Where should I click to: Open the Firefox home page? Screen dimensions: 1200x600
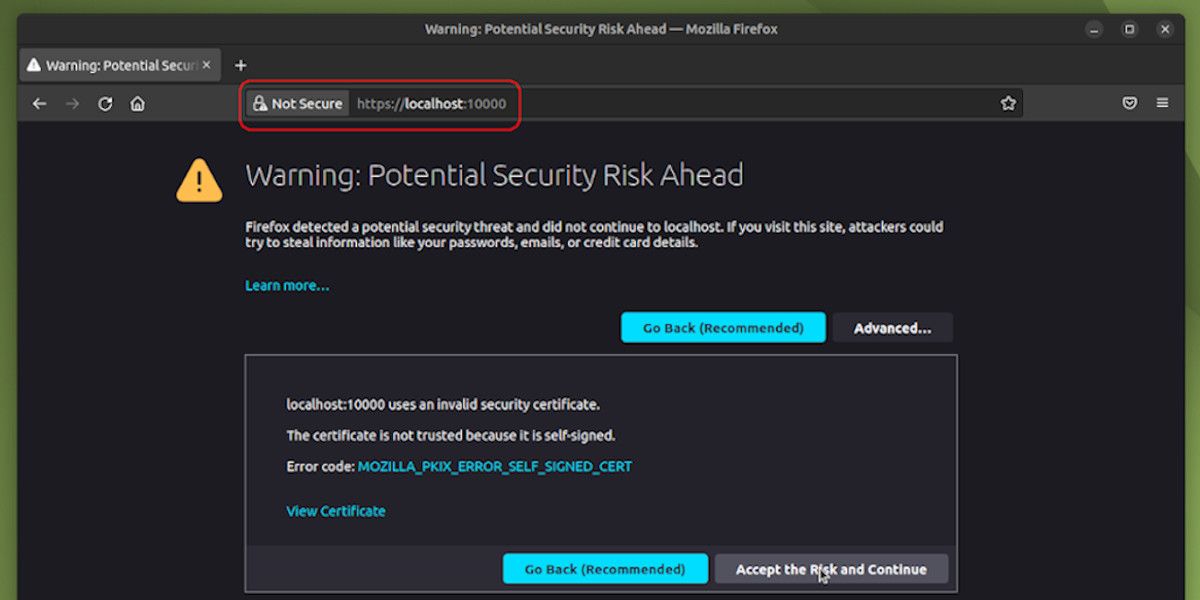click(x=138, y=103)
